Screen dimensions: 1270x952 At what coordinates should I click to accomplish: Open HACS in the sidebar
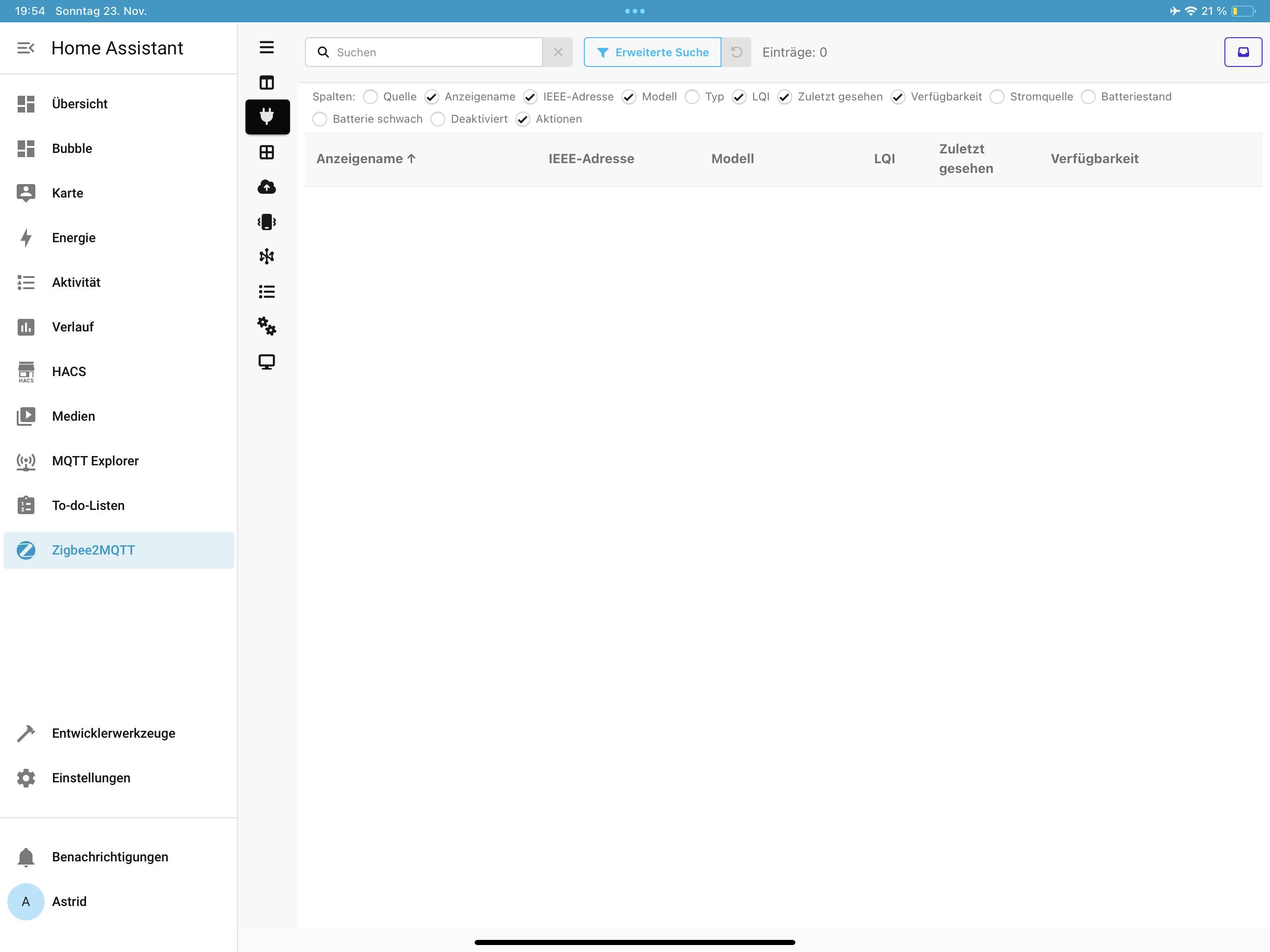click(69, 371)
